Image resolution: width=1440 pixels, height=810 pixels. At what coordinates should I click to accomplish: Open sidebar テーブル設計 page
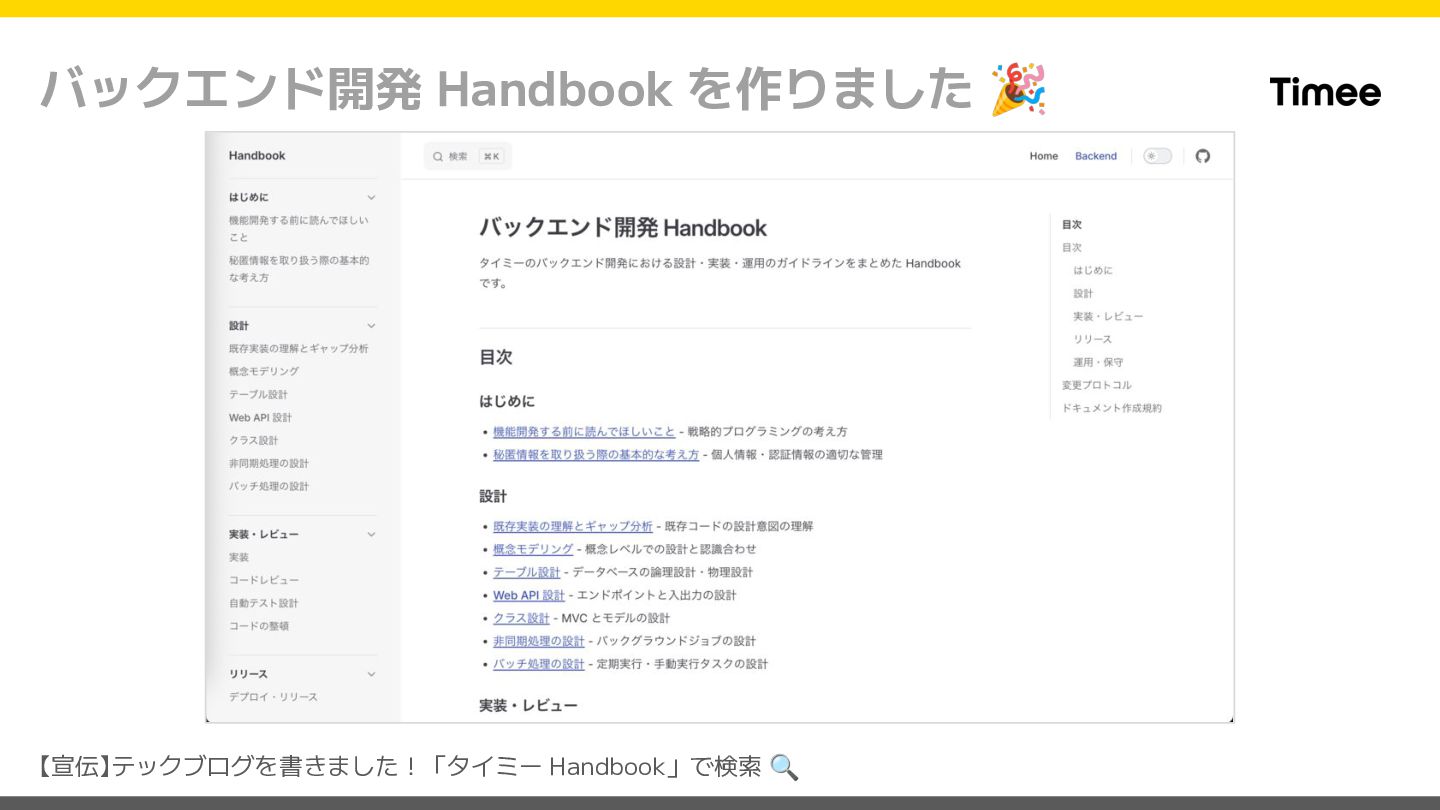click(258, 395)
